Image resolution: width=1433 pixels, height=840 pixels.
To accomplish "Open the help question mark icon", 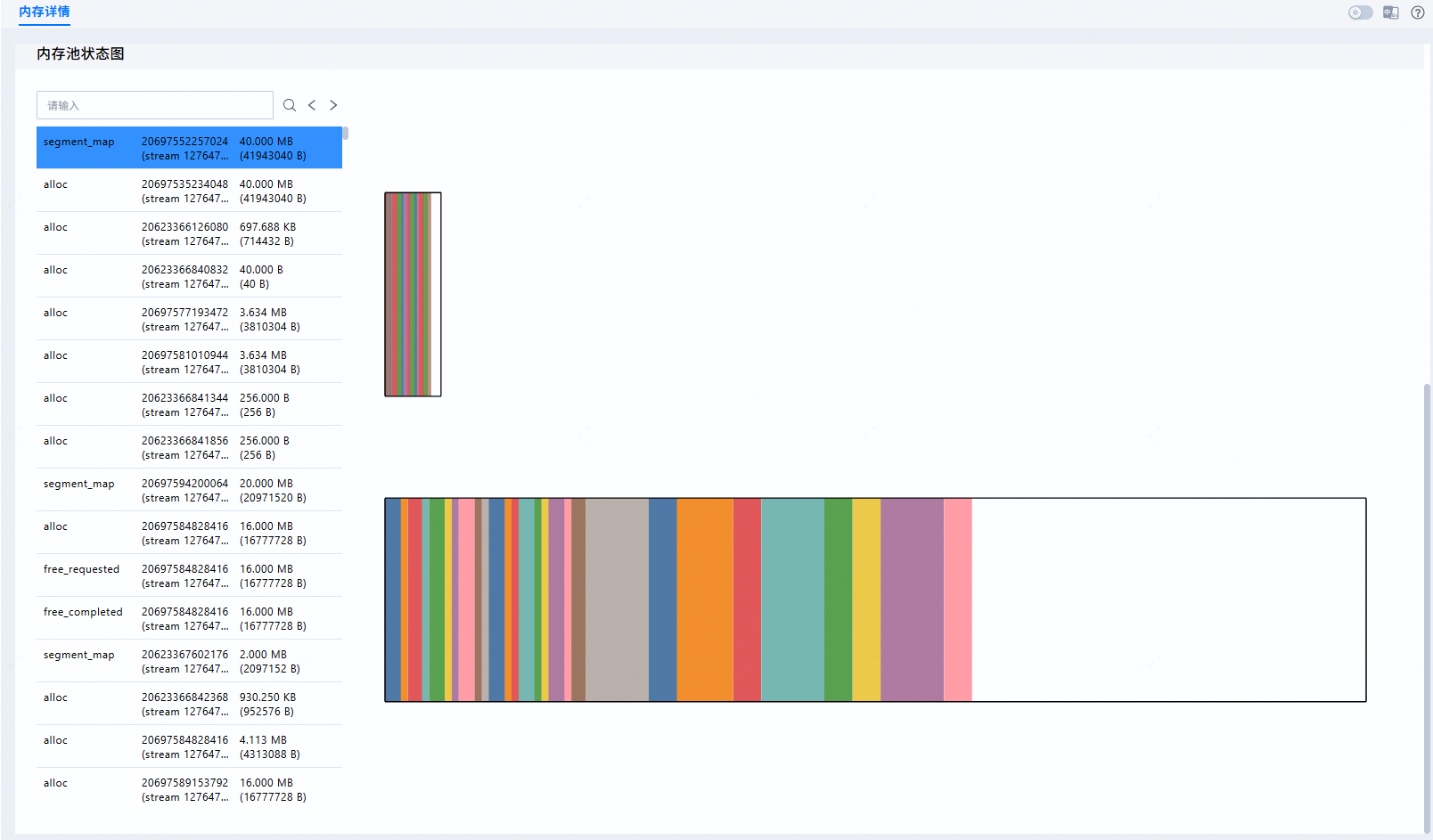I will click(1417, 12).
